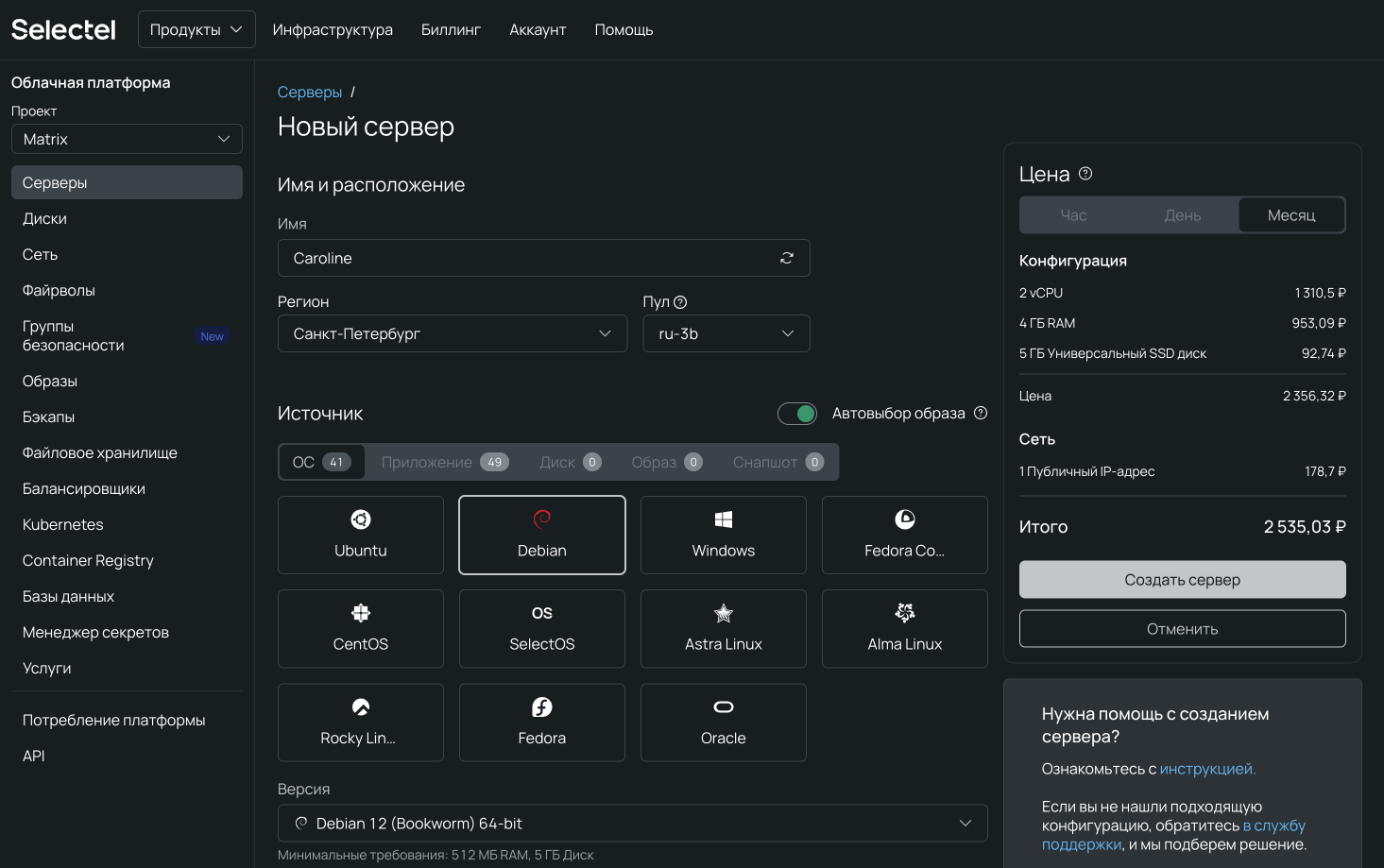
Task: Choose the Alma Linux tile
Action: [905, 629]
